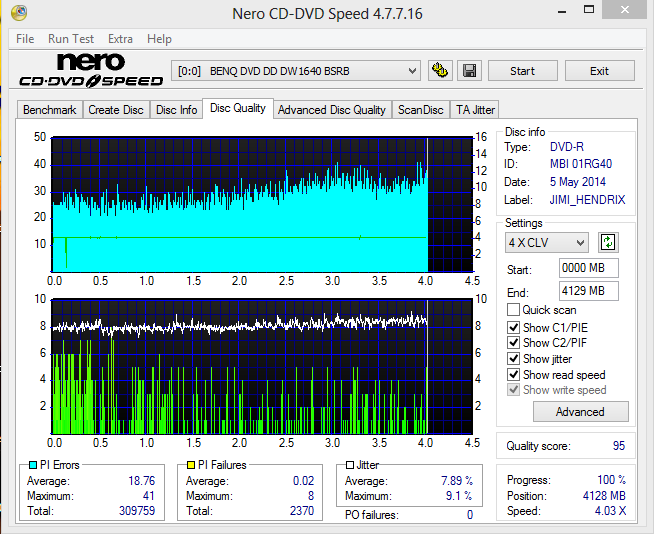This screenshot has width=654, height=534.
Task: Click the Start button
Action: (523, 71)
